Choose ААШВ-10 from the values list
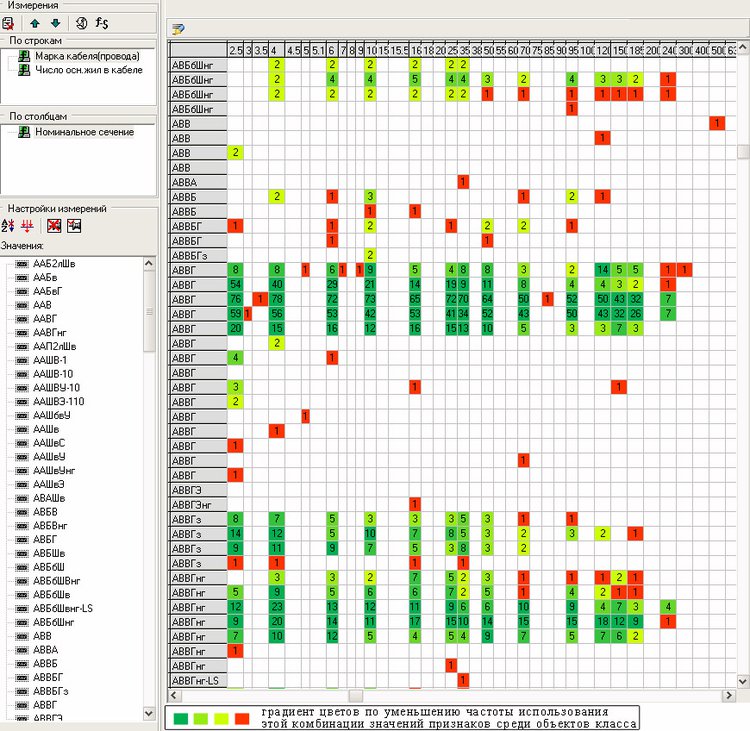The width and height of the screenshot is (750, 731). 56,373
